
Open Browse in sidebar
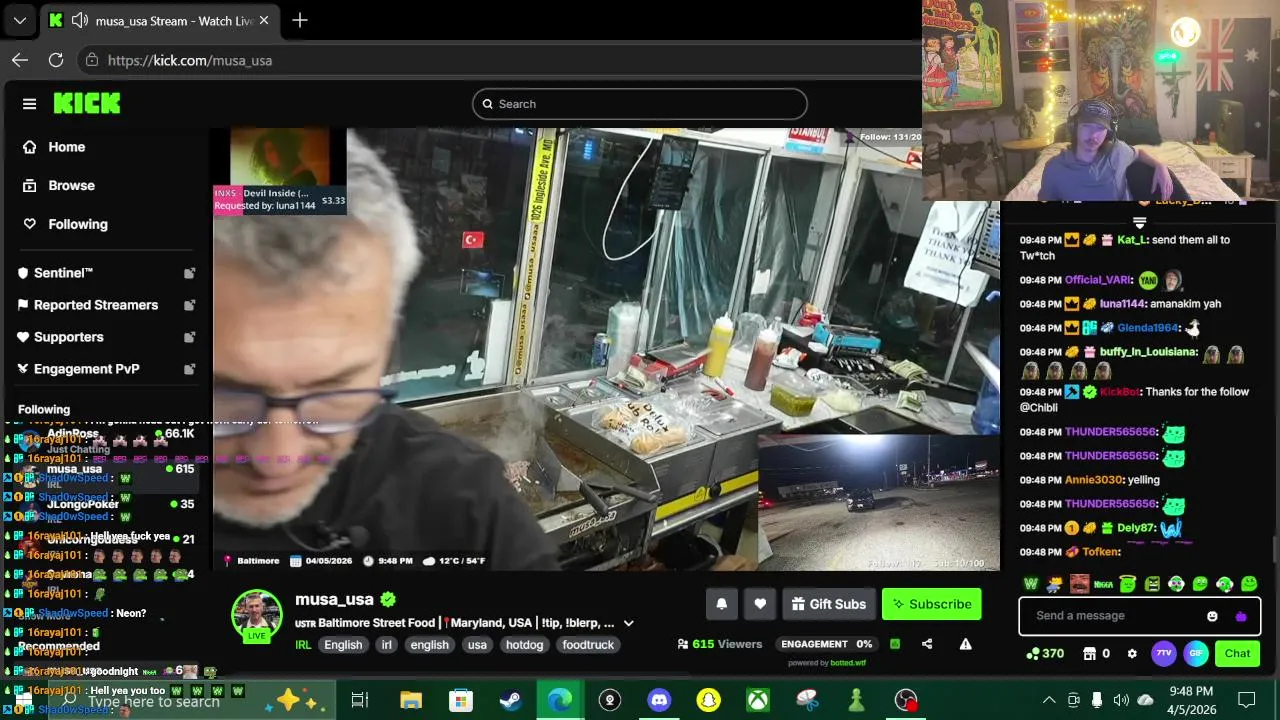click(x=60, y=186)
